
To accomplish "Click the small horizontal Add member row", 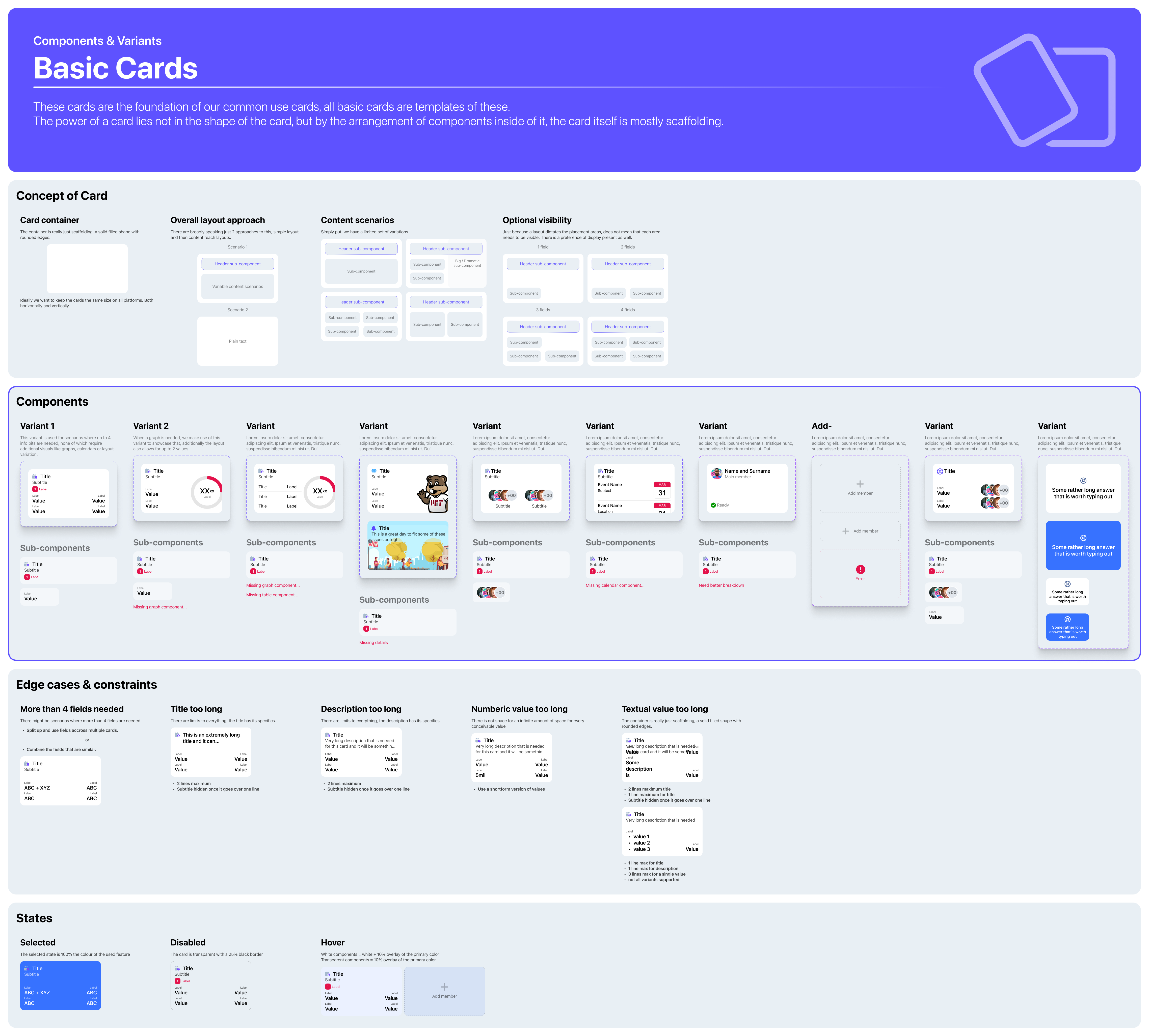I will [x=860, y=531].
